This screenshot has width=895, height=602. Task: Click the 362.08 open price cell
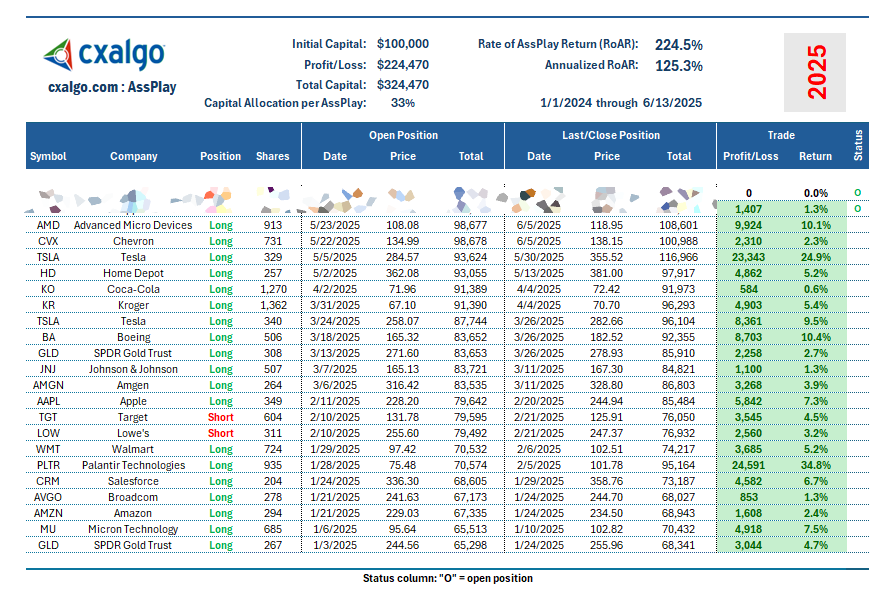click(402, 273)
